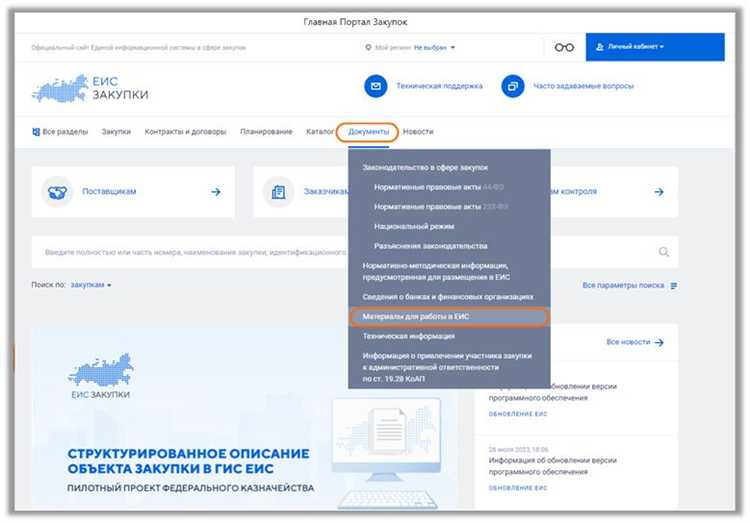
Task: Open Личный кабинет dropdown button
Action: coord(655,47)
